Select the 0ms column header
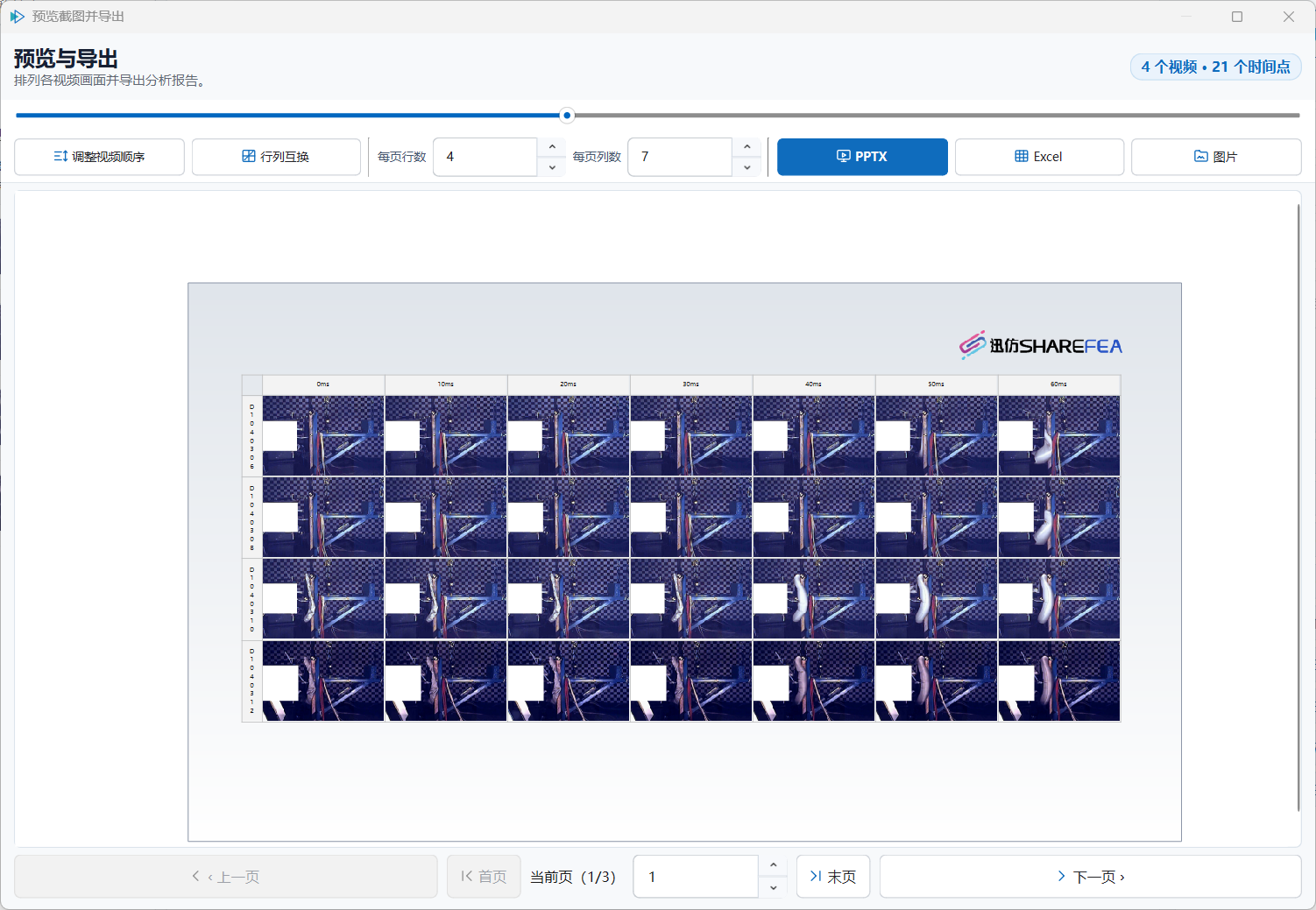 [x=323, y=384]
